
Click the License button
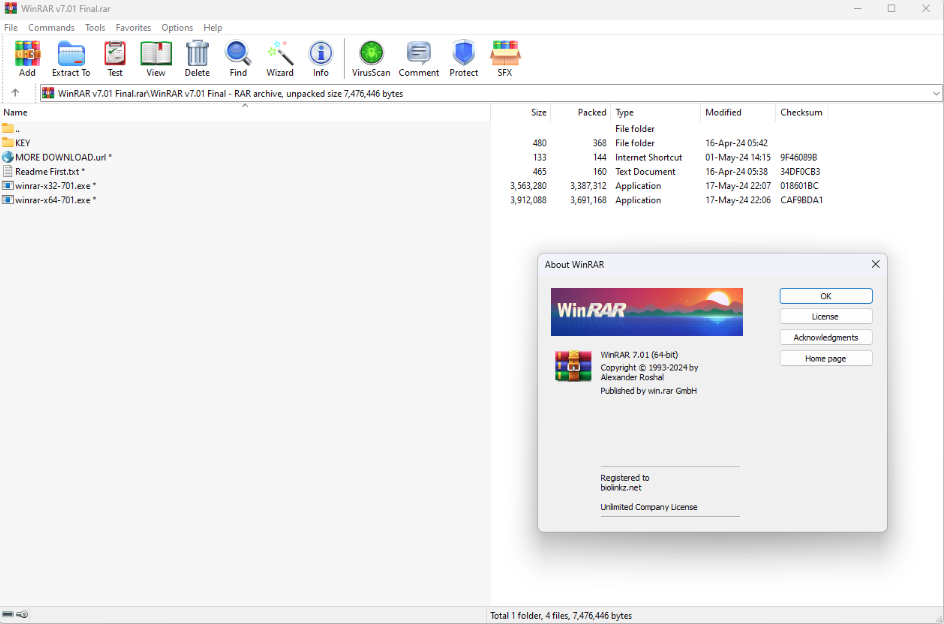(825, 317)
